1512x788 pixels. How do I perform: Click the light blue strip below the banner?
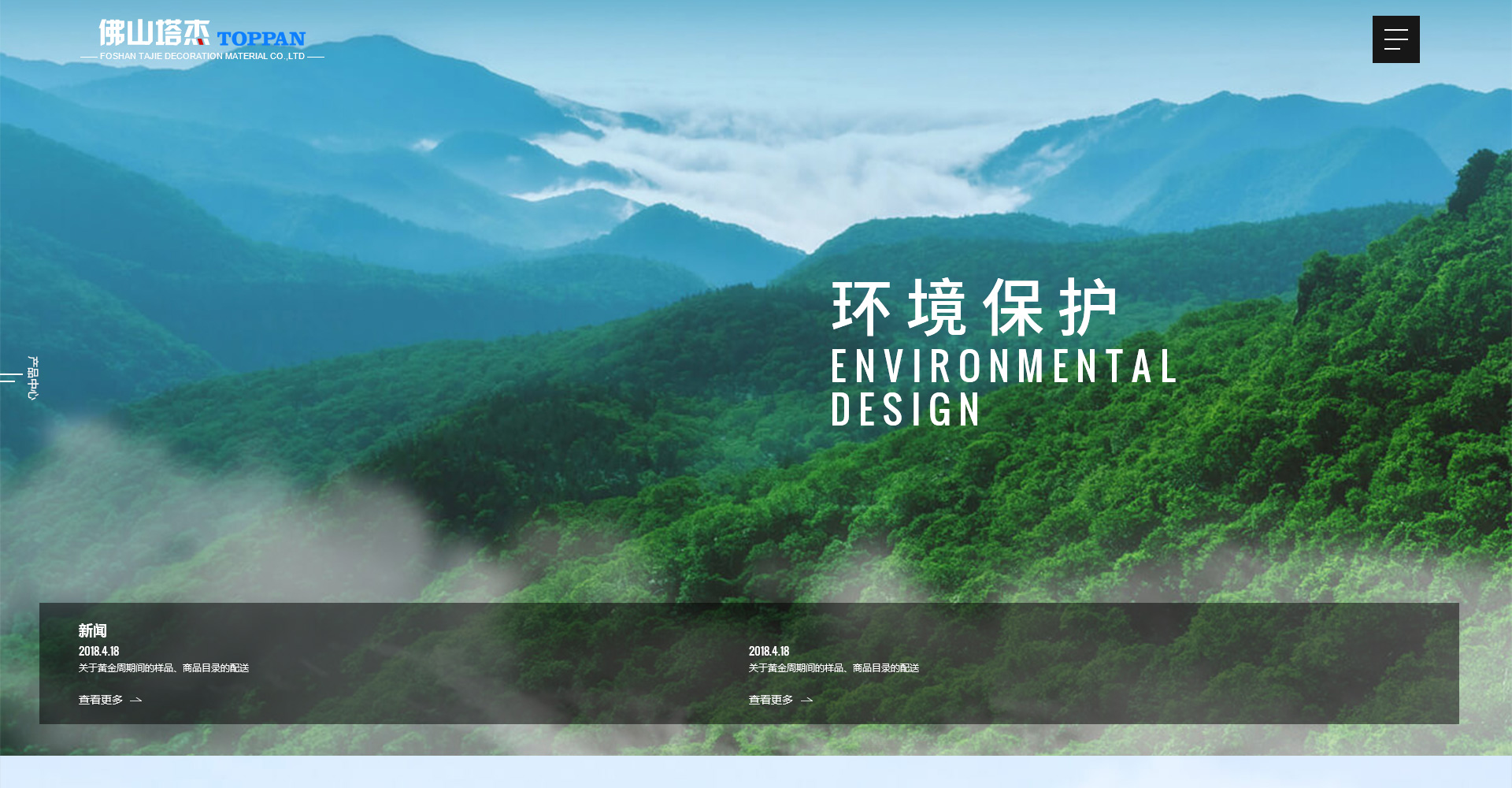point(756,772)
